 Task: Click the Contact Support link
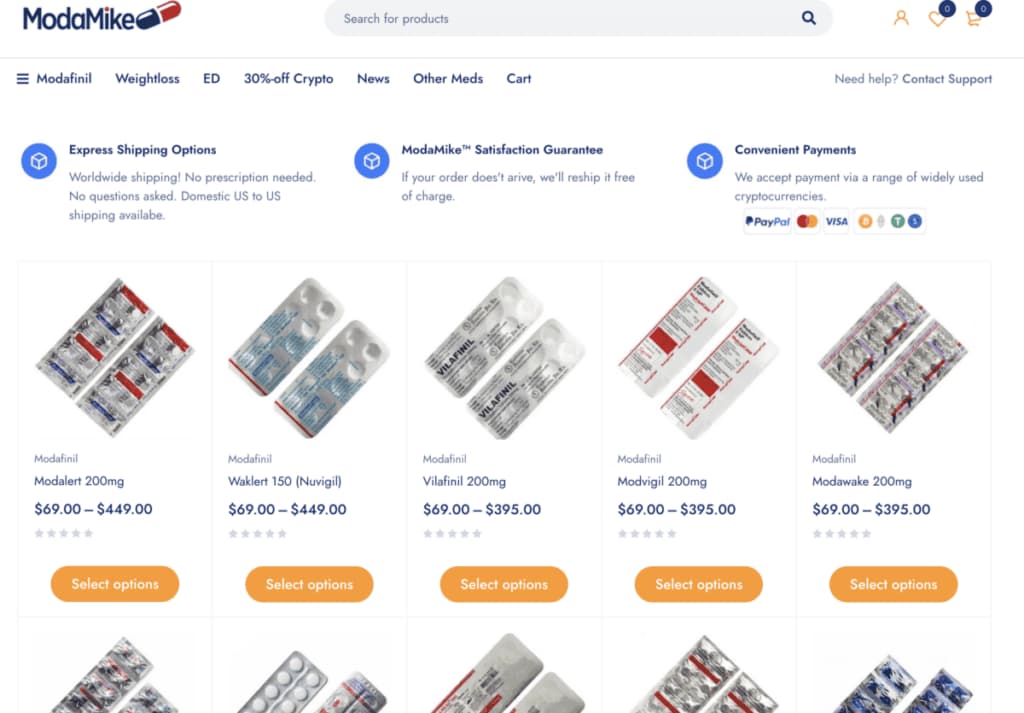947,79
